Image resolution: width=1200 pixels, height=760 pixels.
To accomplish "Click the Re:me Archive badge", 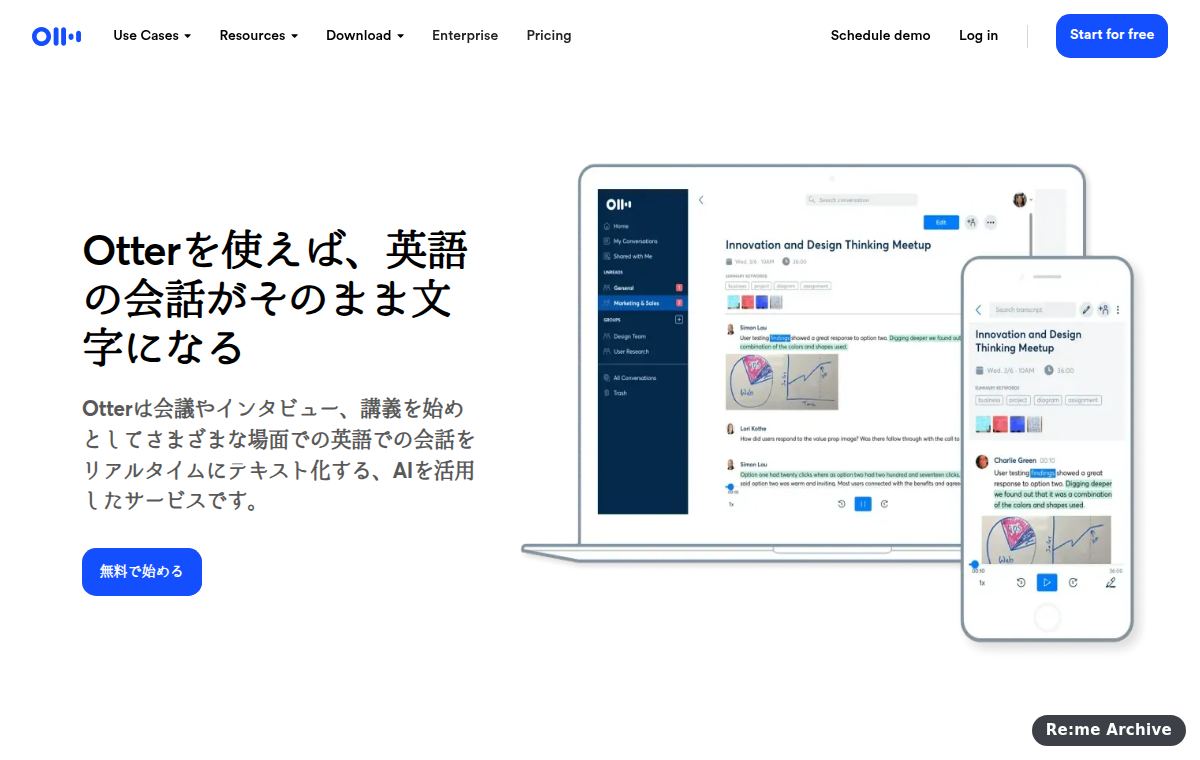I will (1109, 730).
